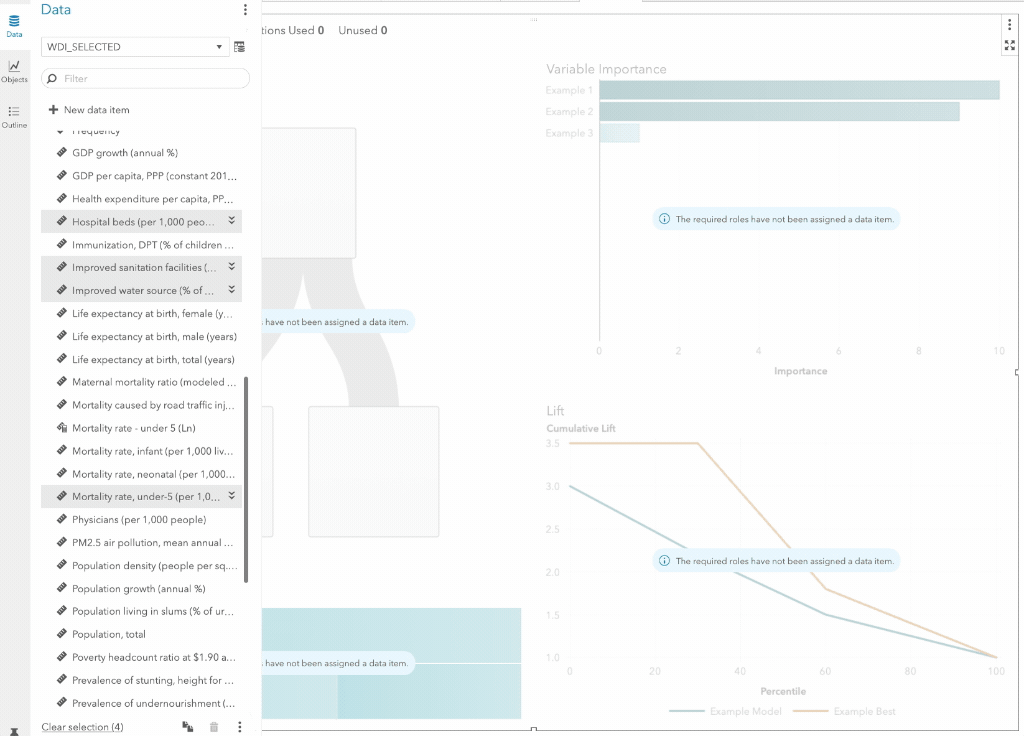This screenshot has height=736, width=1024.
Task: Click the data source table icon beside WDI_SELECTED
Action: click(239, 47)
